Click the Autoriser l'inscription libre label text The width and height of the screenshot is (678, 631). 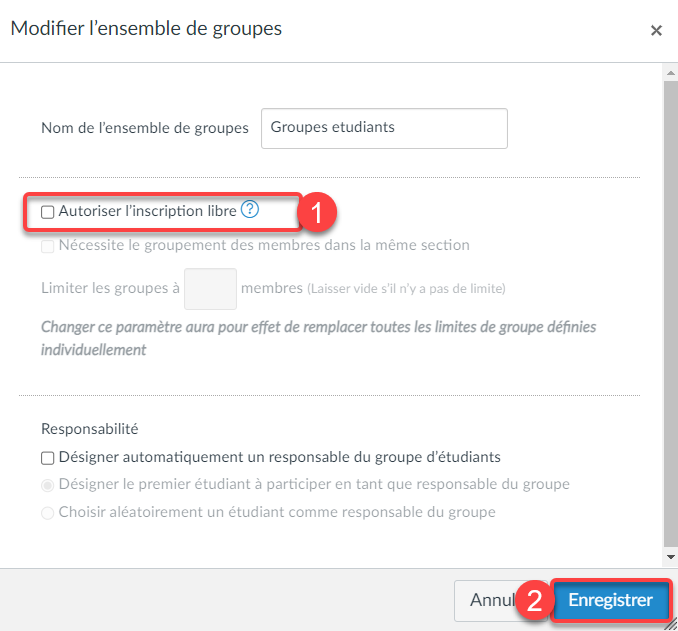point(147,211)
